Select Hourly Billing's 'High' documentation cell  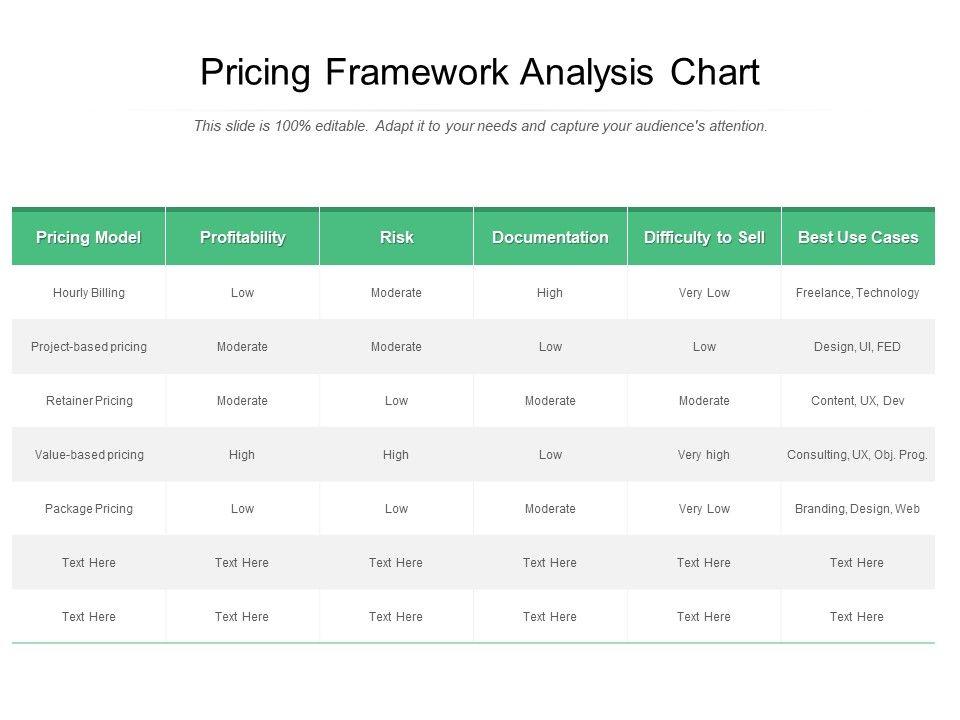[x=550, y=293]
